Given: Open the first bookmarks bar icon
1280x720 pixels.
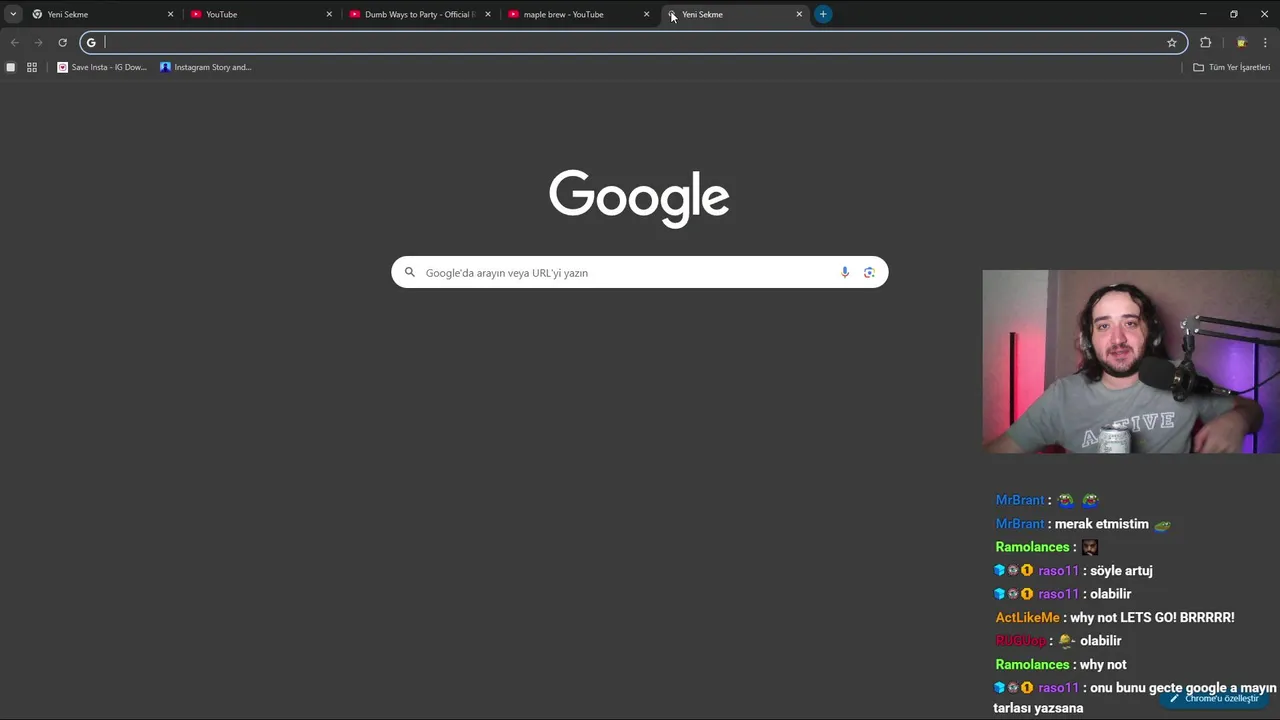Looking at the screenshot, I should 11,67.
